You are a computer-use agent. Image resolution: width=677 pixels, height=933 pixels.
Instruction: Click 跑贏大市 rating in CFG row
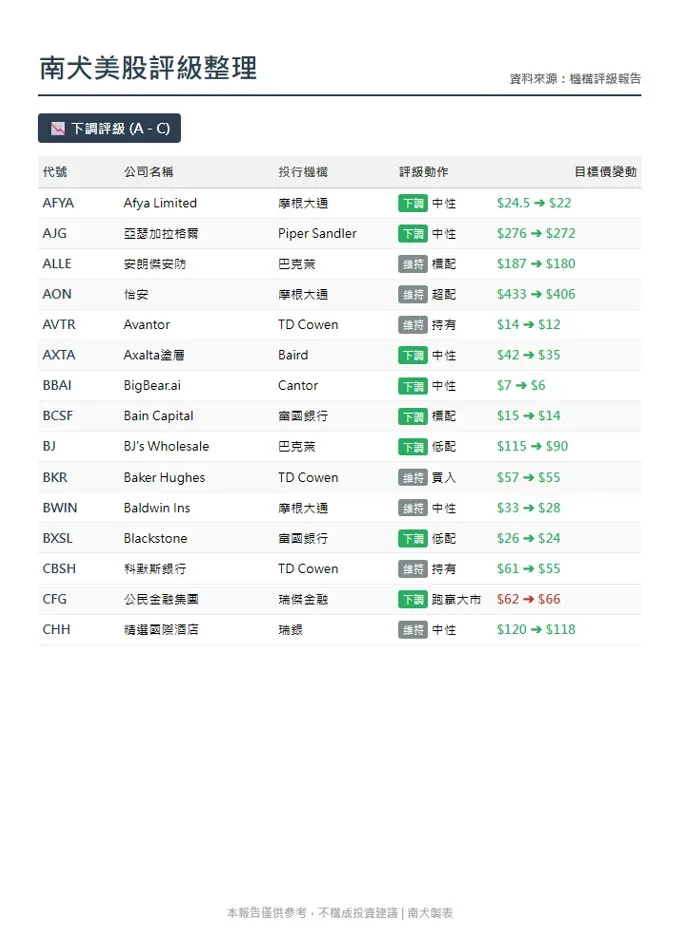[456, 599]
